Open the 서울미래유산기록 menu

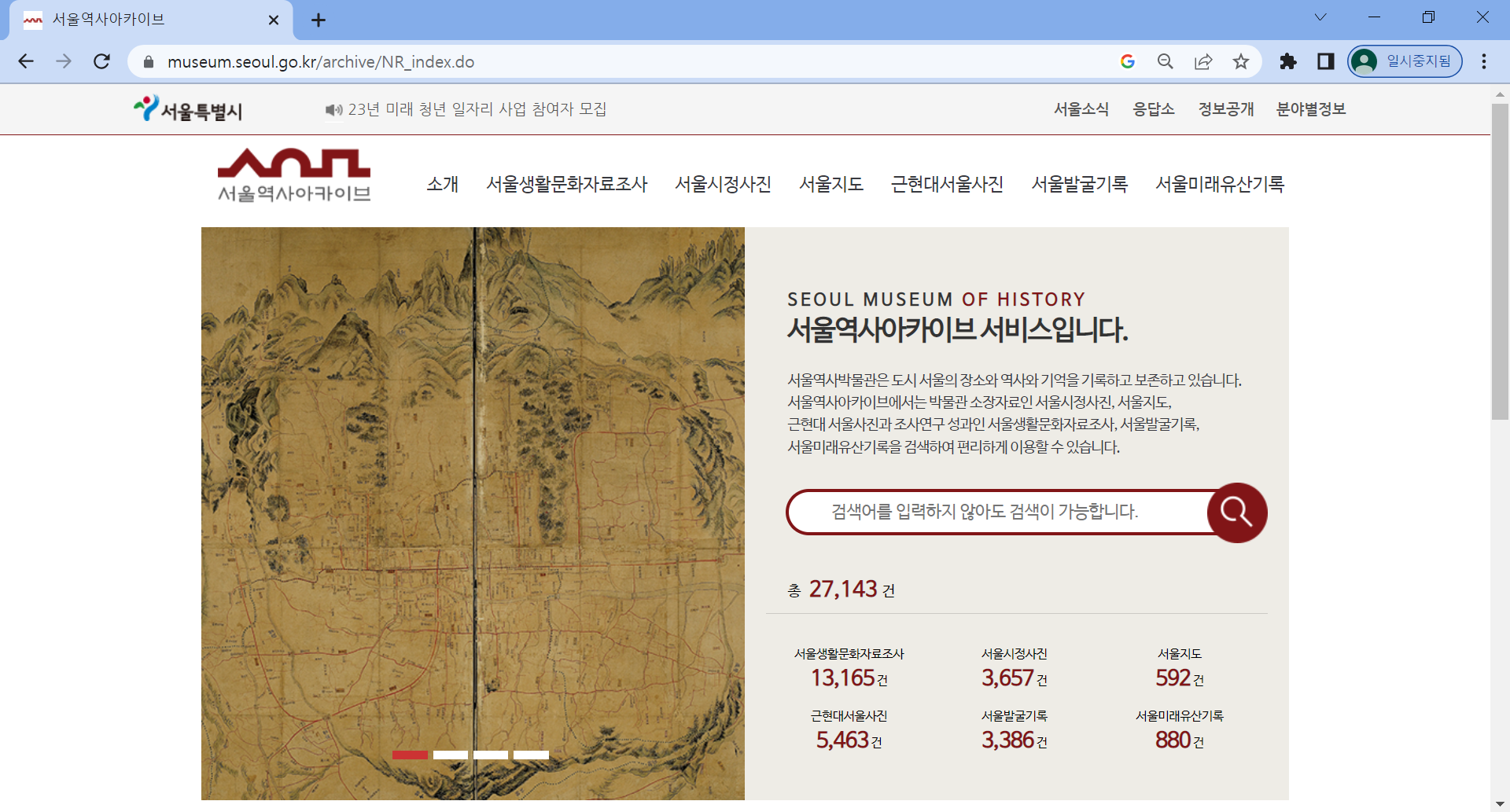[1220, 184]
